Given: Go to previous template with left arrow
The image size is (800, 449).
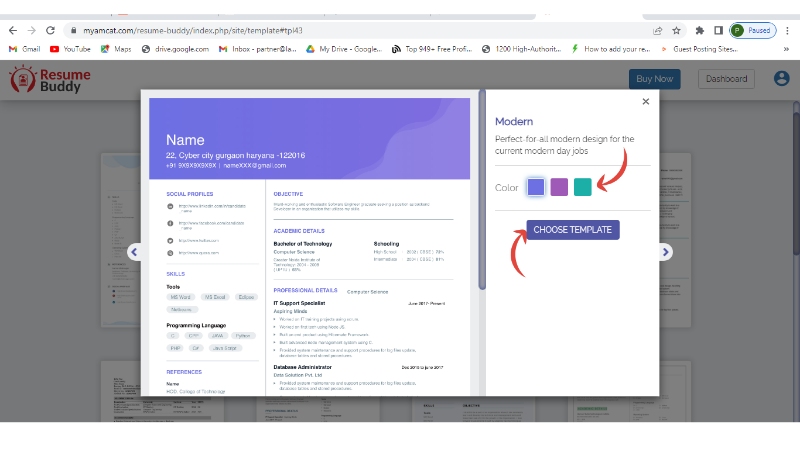Looking at the screenshot, I should tap(133, 252).
